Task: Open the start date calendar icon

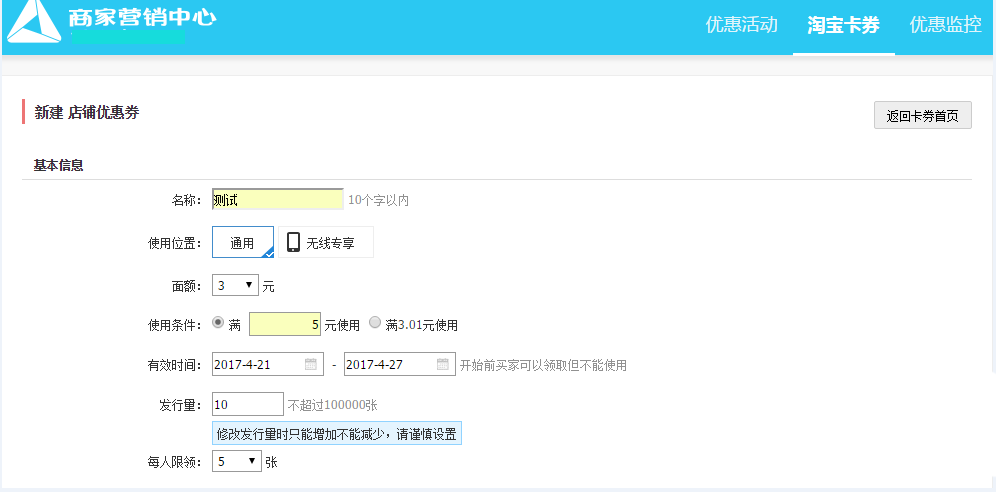Action: (311, 364)
